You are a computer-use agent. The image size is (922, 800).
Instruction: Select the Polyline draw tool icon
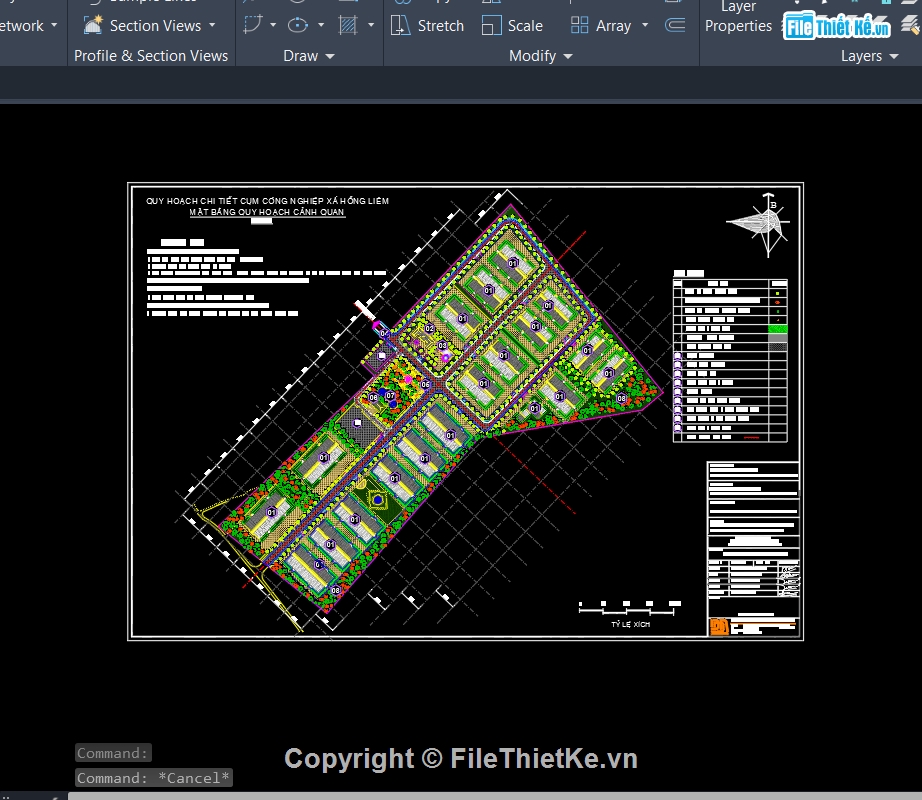point(253,25)
